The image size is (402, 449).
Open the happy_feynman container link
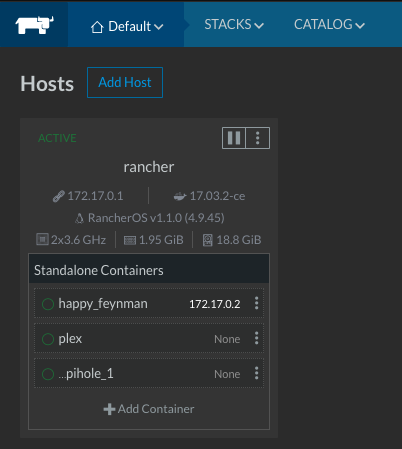tap(103, 304)
